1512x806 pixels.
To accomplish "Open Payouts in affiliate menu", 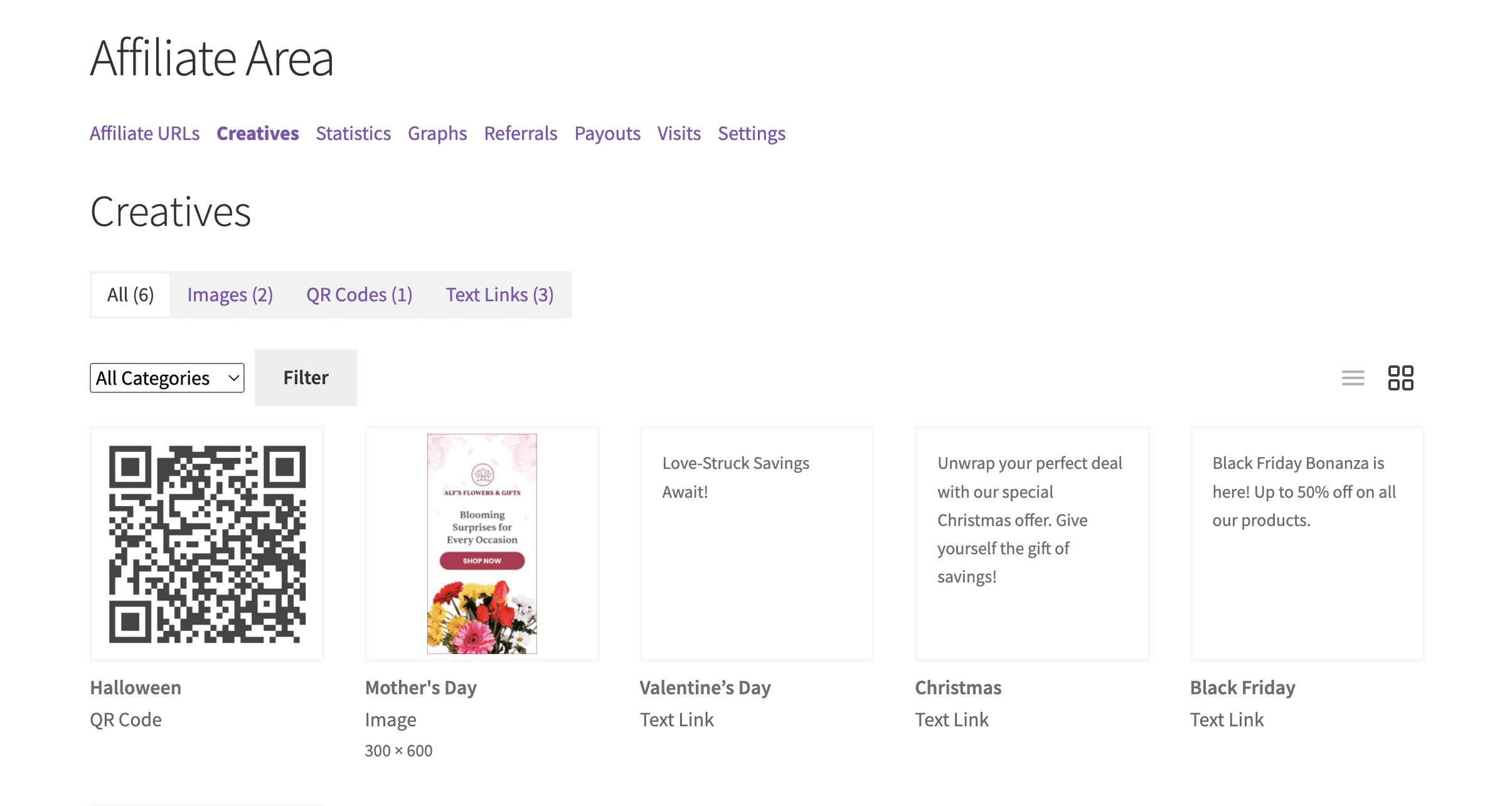I will pyautogui.click(x=607, y=133).
